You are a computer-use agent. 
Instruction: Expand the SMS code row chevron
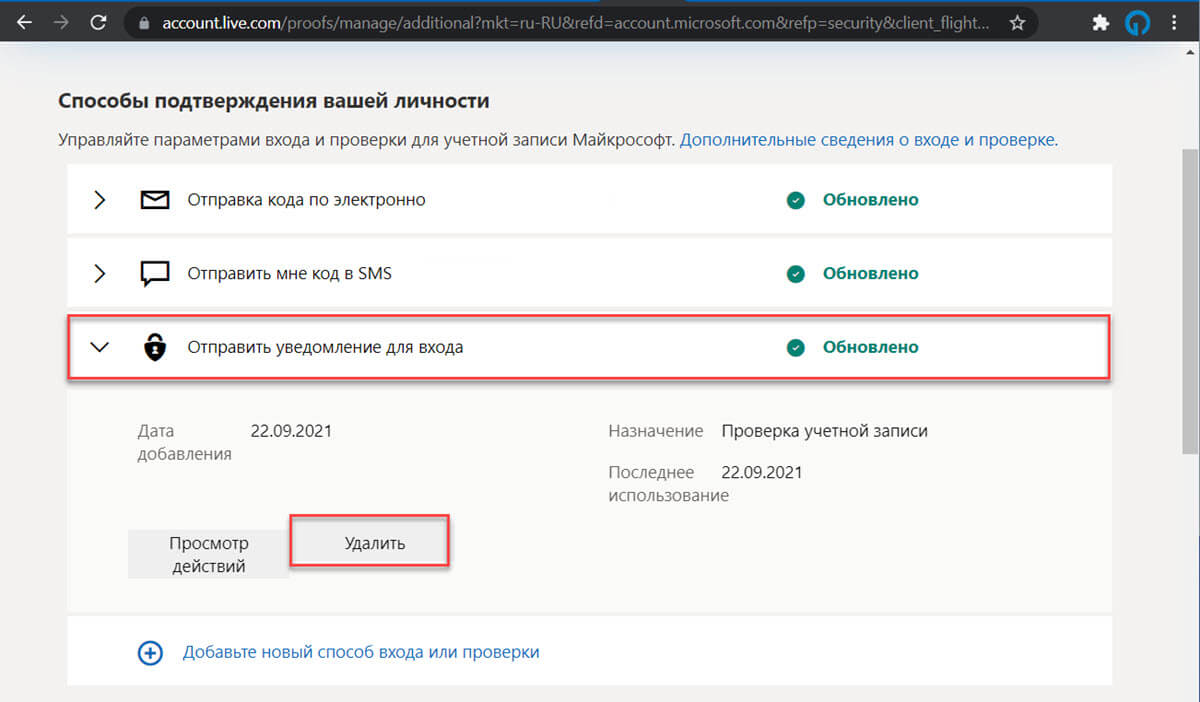(99, 274)
